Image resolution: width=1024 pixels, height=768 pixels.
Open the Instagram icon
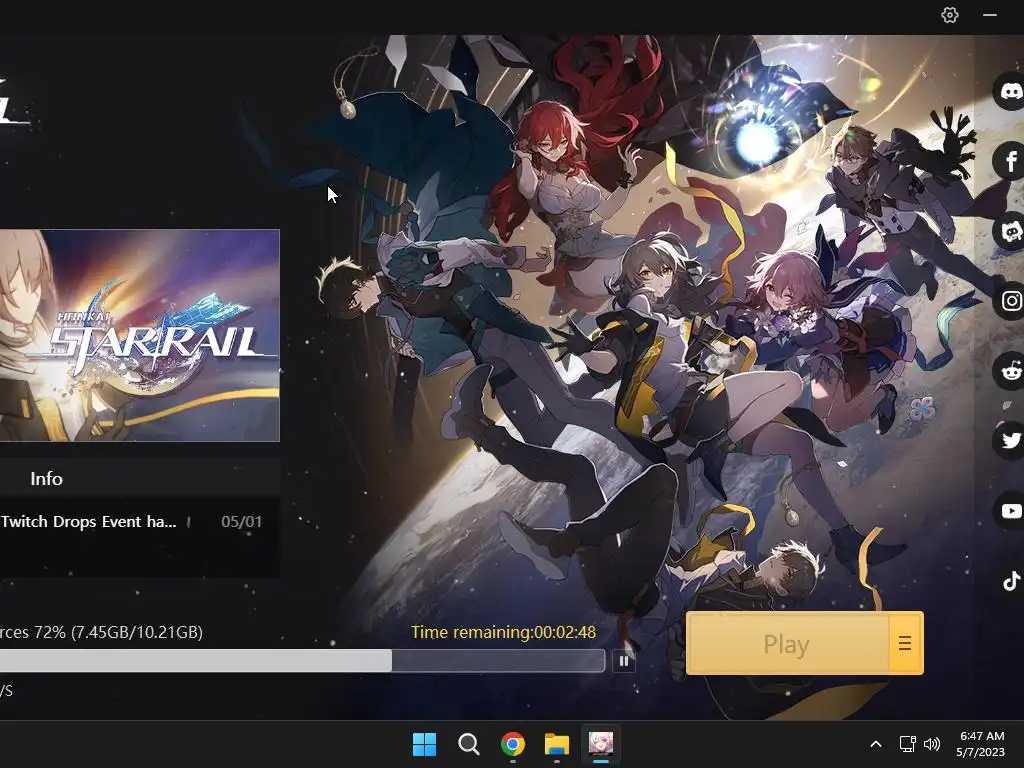[x=1010, y=300]
